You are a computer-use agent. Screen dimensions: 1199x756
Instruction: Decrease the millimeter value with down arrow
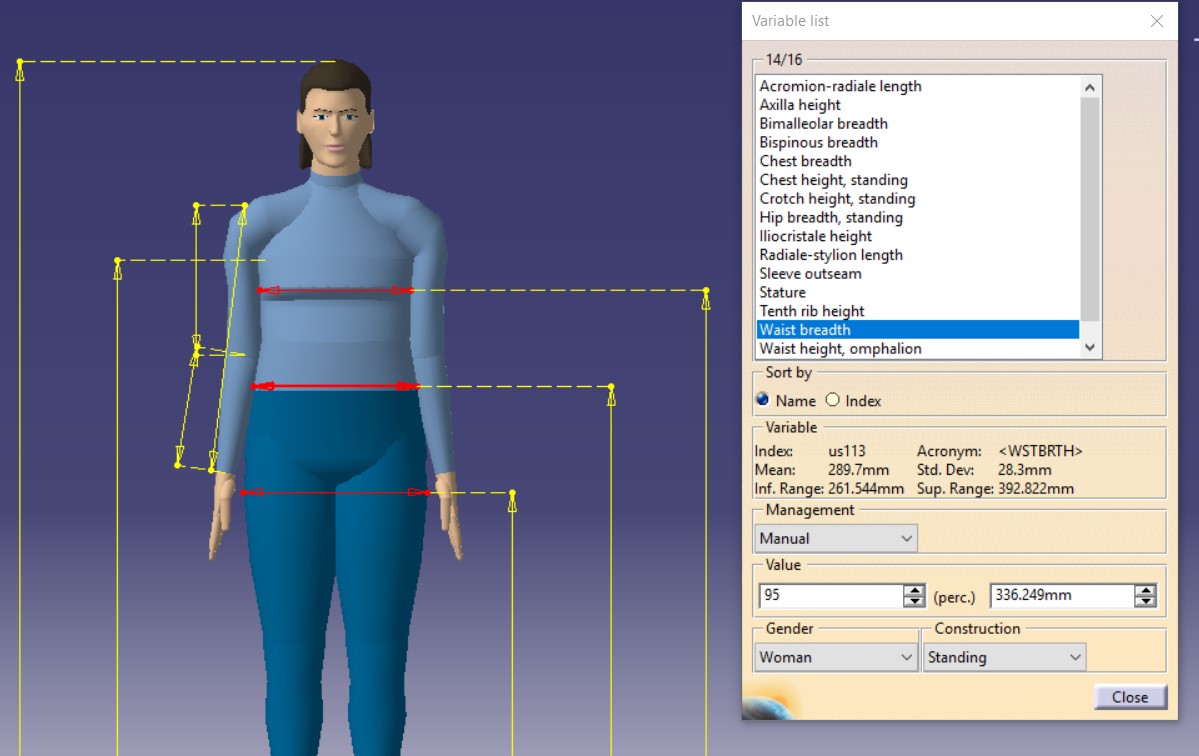pos(1145,601)
